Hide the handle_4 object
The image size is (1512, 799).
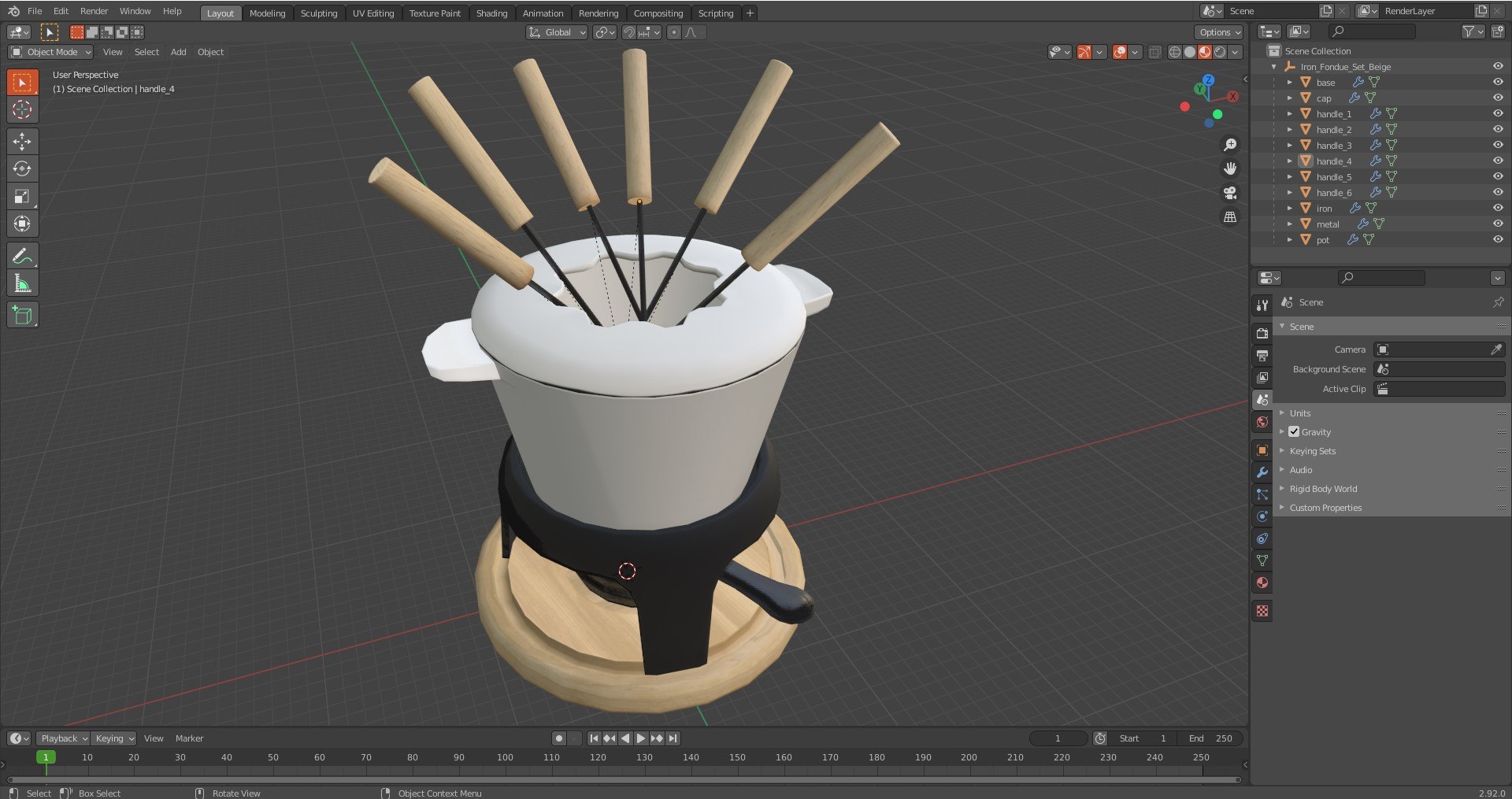[1498, 161]
